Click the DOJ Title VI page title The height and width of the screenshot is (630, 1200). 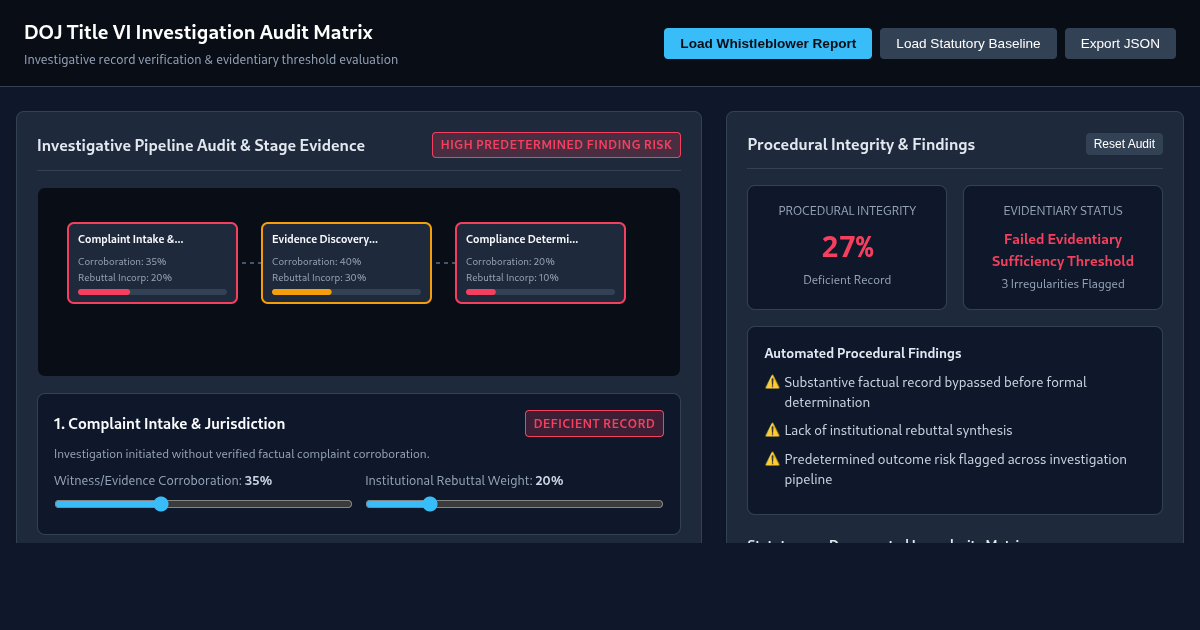[198, 32]
